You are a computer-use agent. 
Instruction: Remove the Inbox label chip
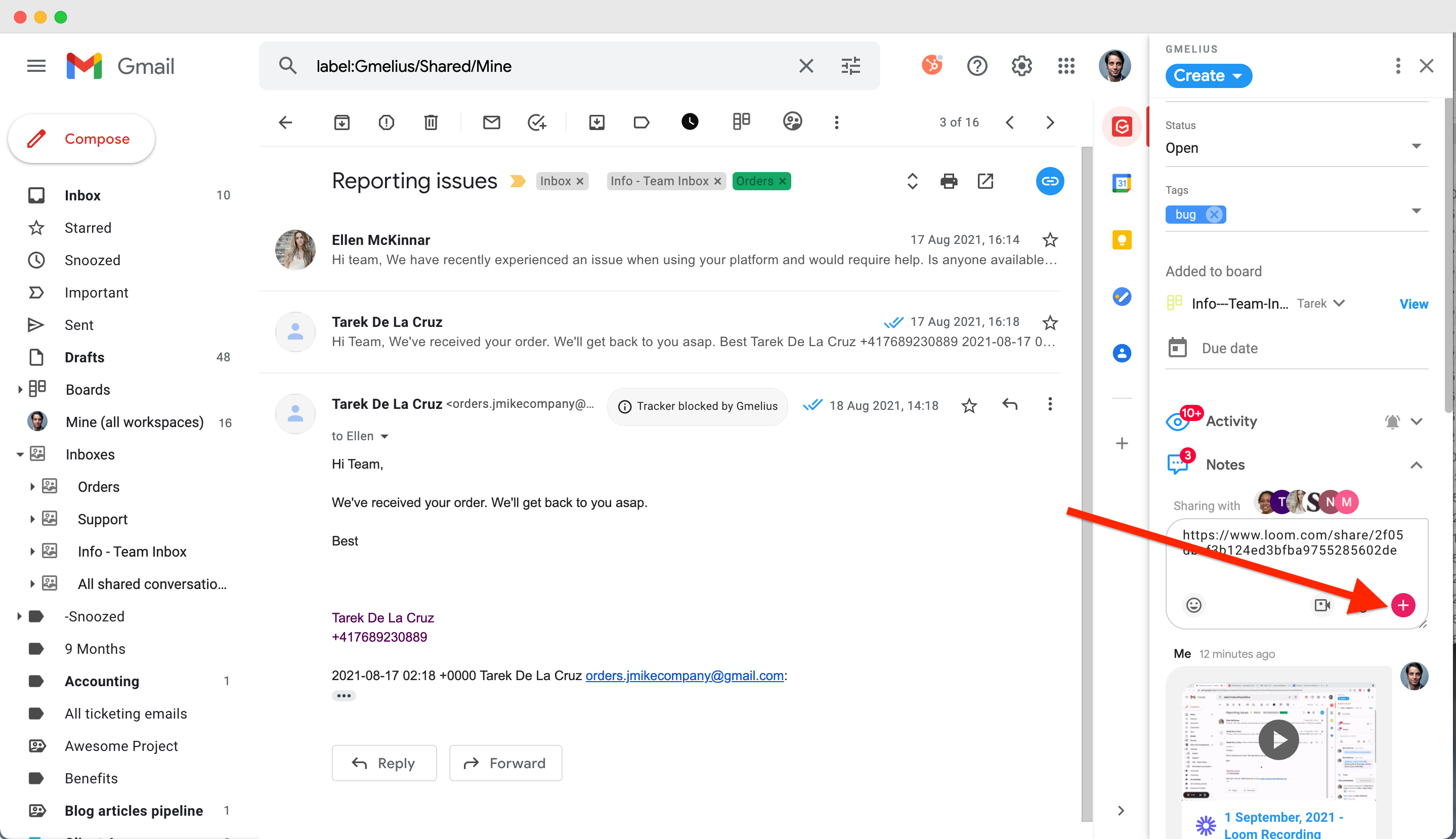point(580,182)
